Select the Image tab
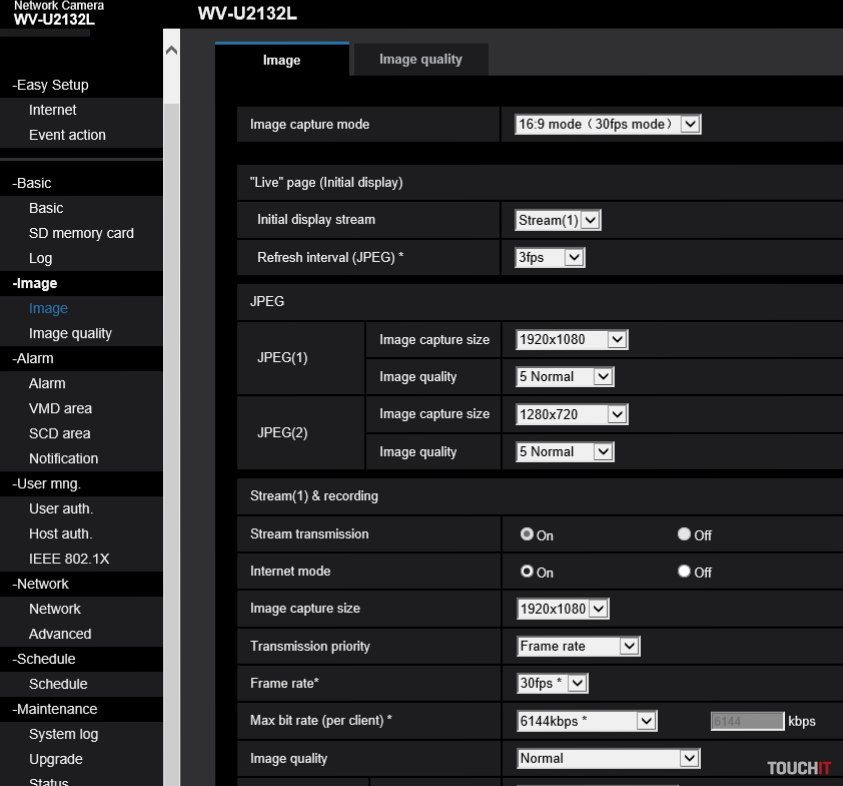Viewport: 843px width, 786px height. point(281,59)
